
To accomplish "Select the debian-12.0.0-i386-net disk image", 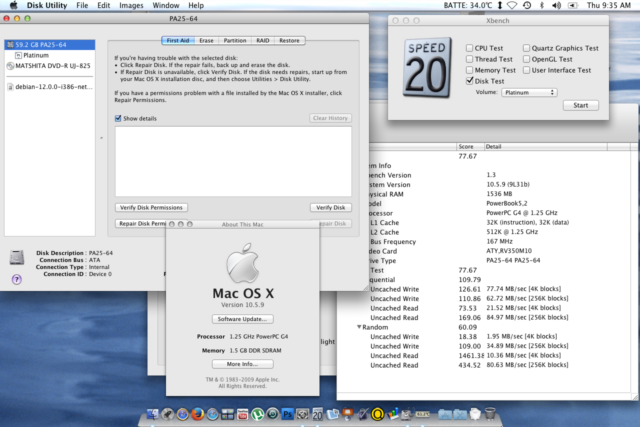I will tap(50, 87).
